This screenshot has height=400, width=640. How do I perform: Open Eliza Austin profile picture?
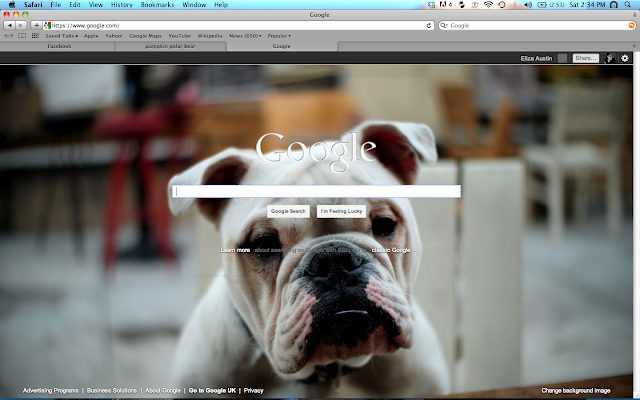[610, 58]
